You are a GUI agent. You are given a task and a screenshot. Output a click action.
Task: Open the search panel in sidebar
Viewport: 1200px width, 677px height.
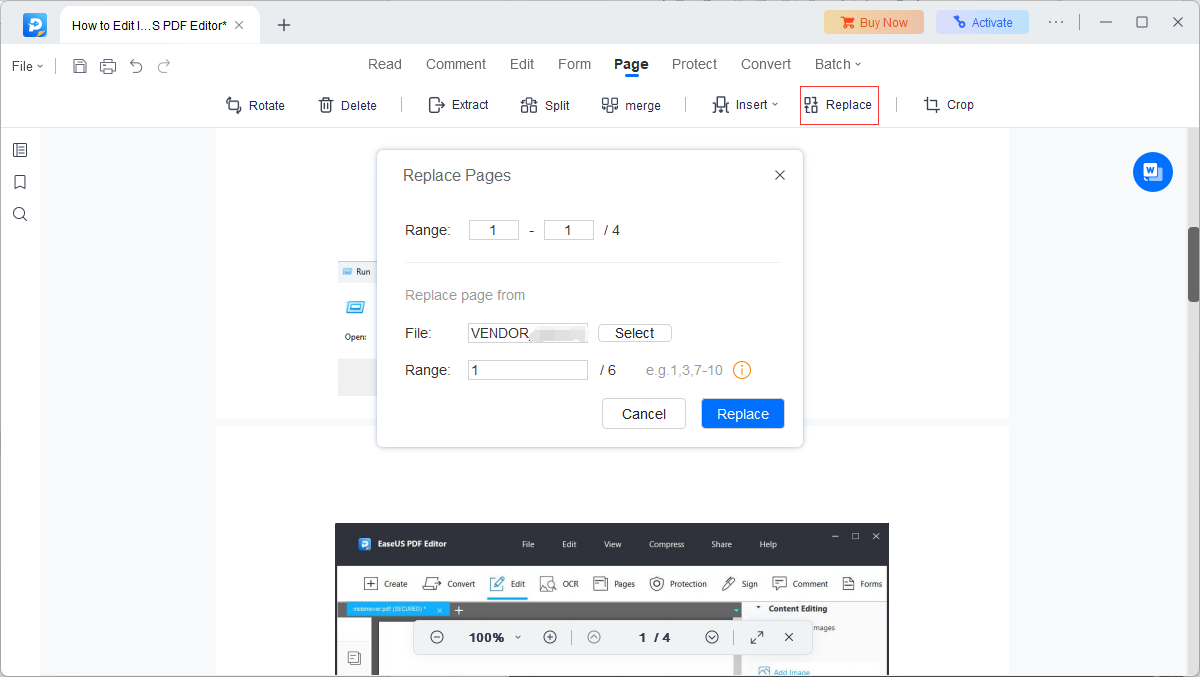[x=20, y=214]
